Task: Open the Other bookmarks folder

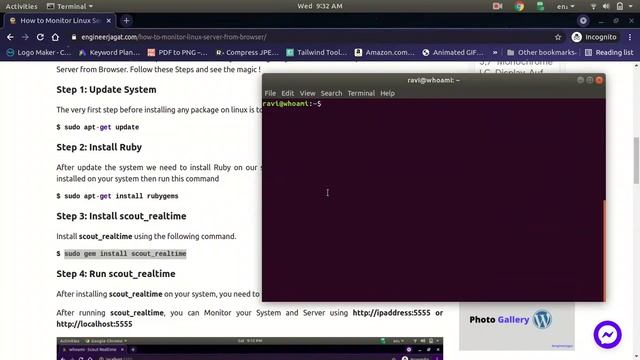Action: click(542, 52)
